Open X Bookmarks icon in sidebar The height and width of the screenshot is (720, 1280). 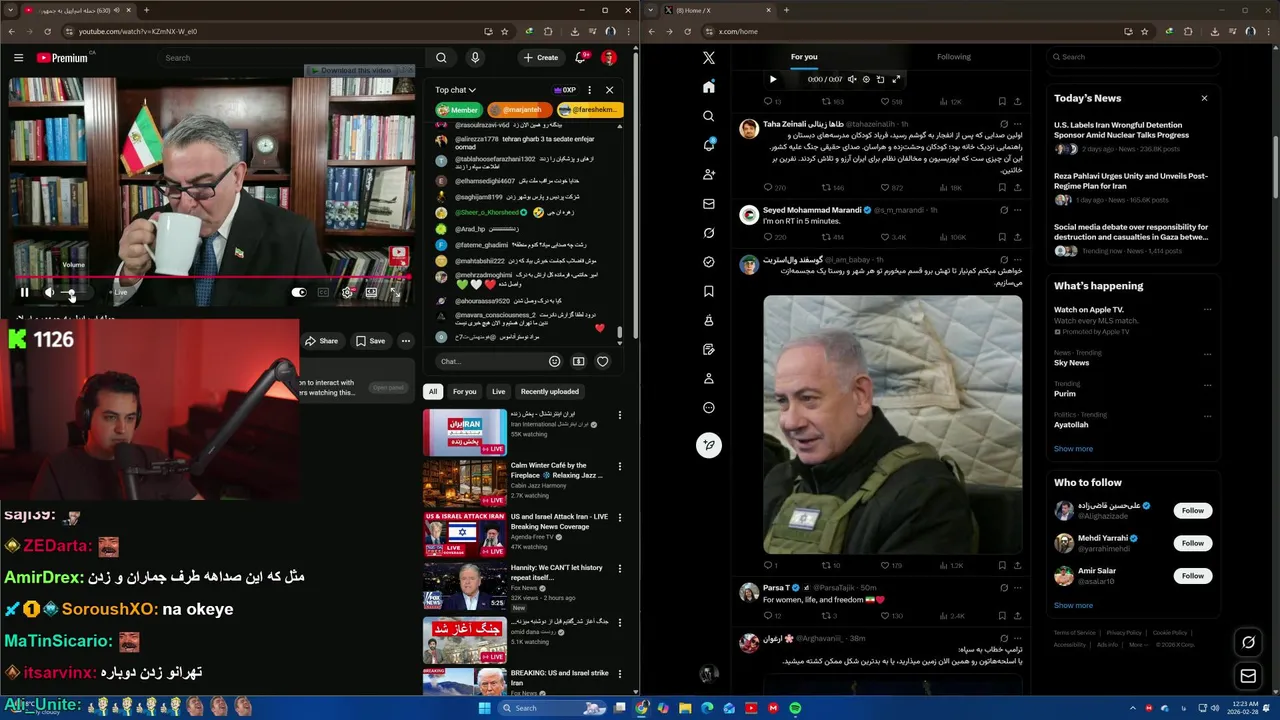tap(709, 291)
